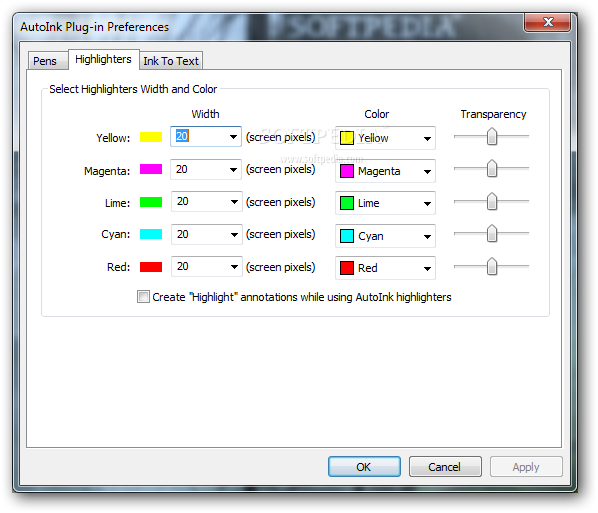Click the Magenta row transparency slider thumb
This screenshot has width=598, height=513.
tap(492, 168)
